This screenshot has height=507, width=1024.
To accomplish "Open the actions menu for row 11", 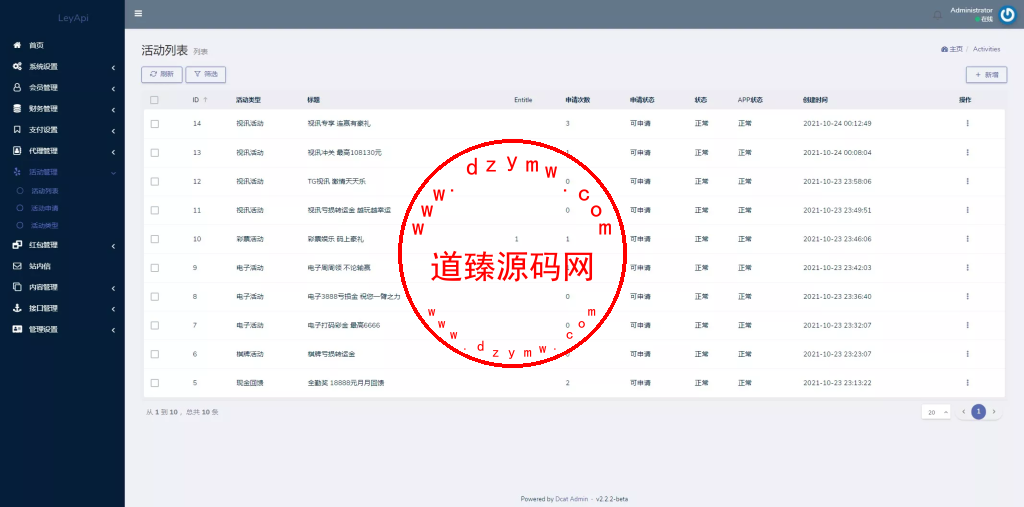I will pos(967,210).
